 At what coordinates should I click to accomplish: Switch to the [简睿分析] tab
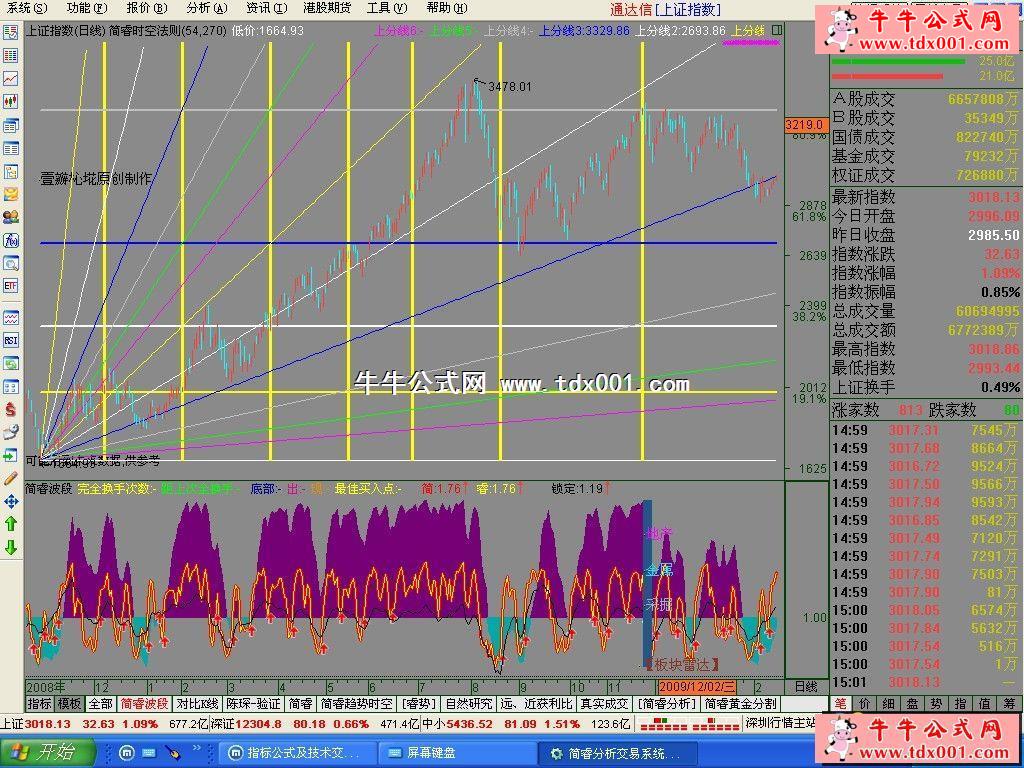[667, 704]
